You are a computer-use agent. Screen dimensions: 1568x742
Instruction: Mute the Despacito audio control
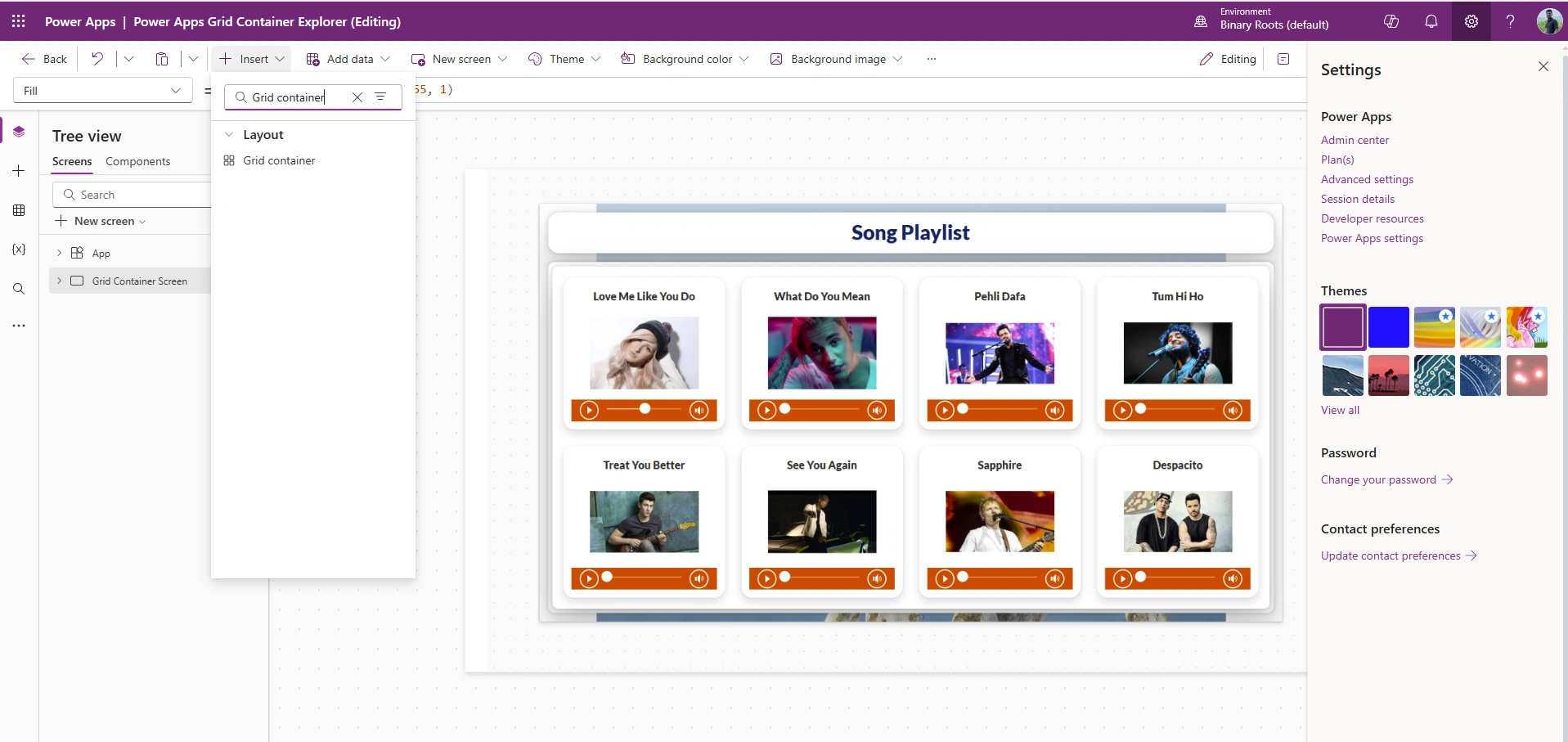pos(1233,578)
